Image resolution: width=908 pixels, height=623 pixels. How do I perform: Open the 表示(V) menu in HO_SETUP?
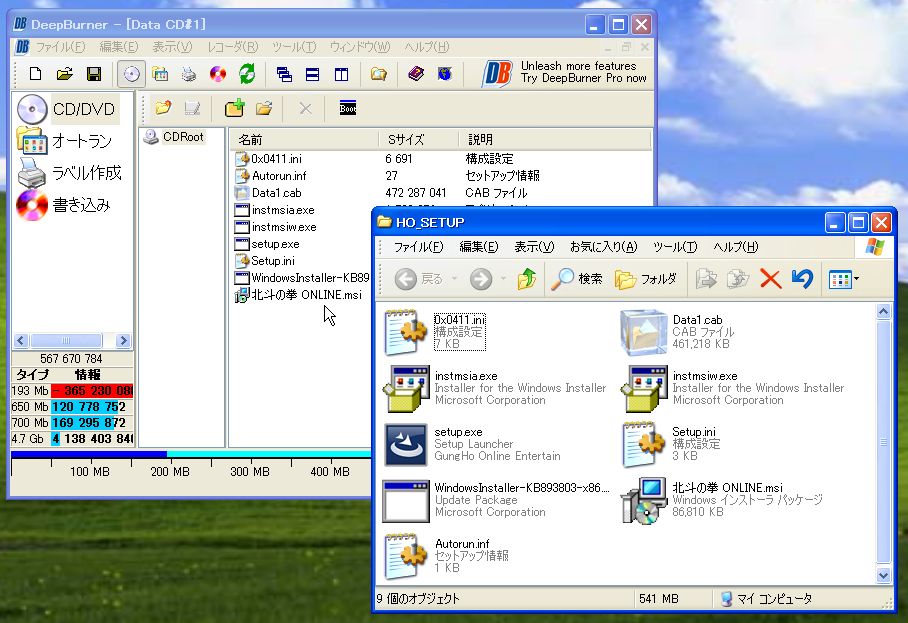534,247
